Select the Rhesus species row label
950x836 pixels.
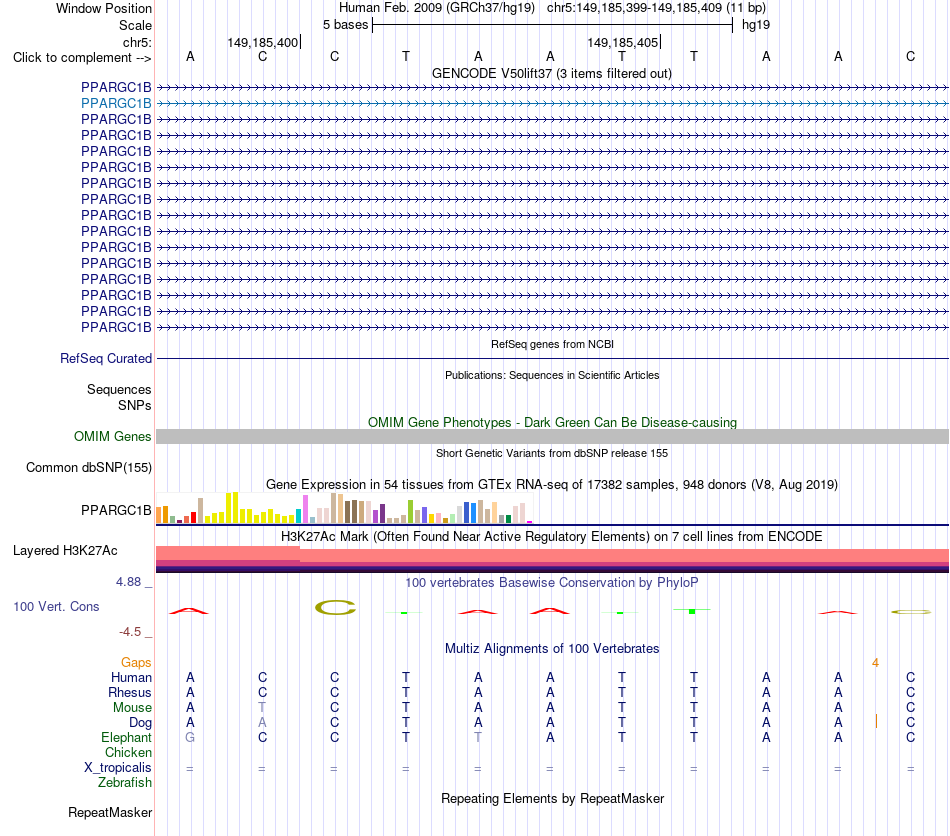(x=130, y=692)
